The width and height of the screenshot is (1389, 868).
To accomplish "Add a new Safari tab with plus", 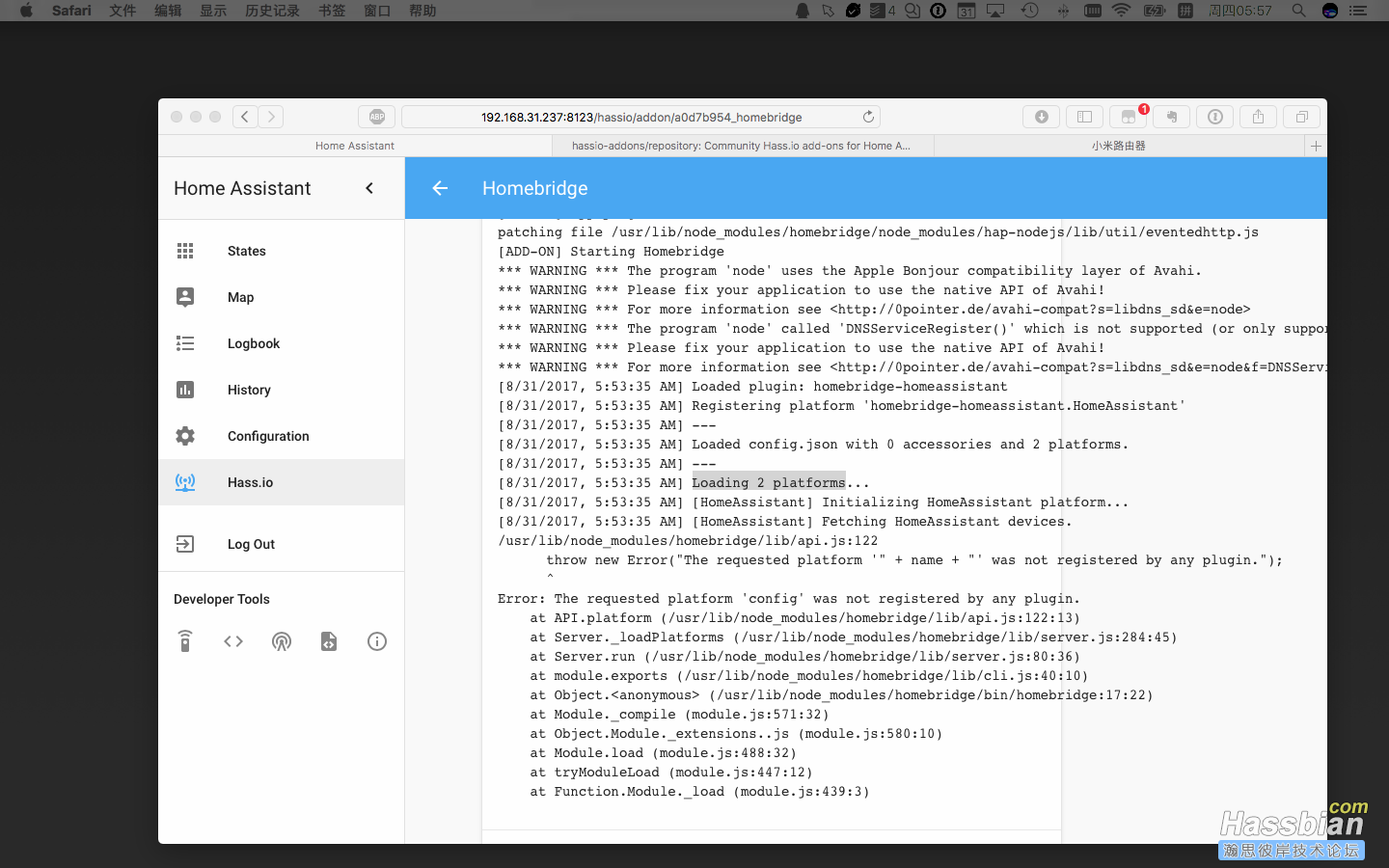I will 1316,146.
